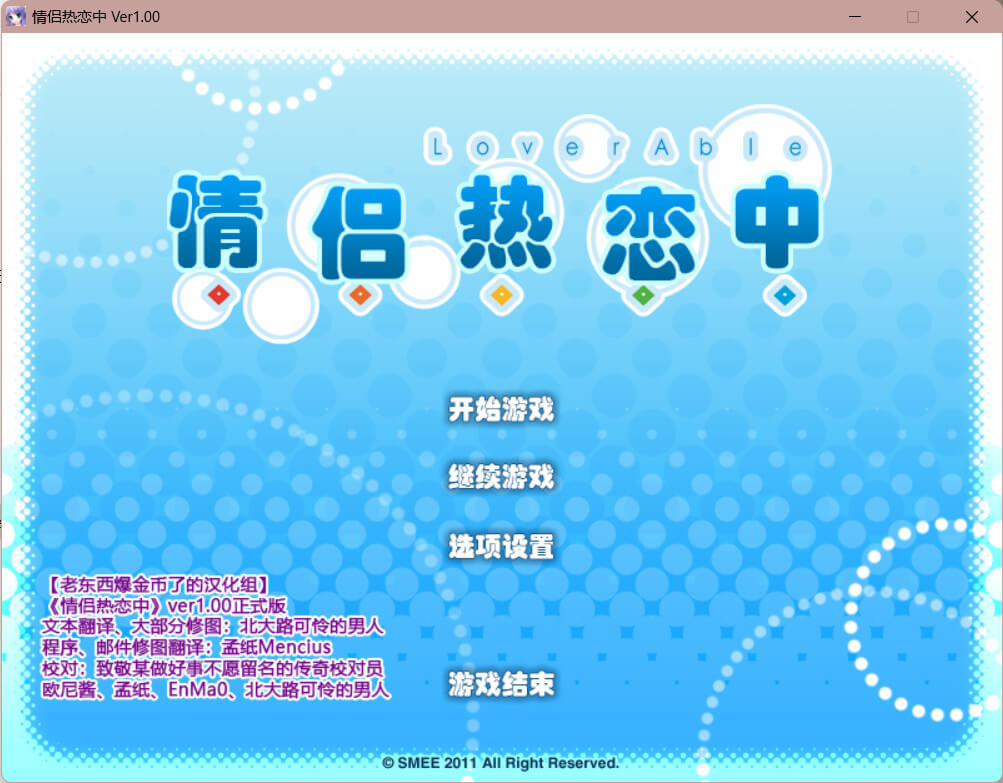1003x783 pixels.
Task: Click the orange diamond under 侣
Action: point(360,295)
